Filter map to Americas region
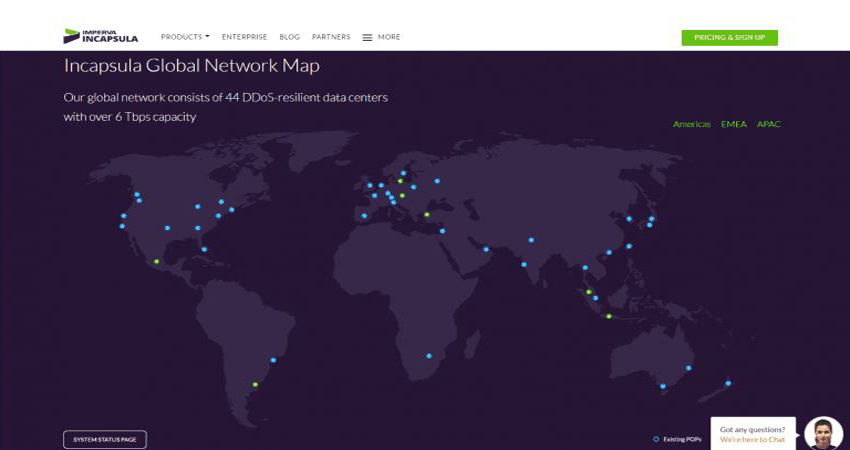The height and width of the screenshot is (450, 850). [691, 124]
